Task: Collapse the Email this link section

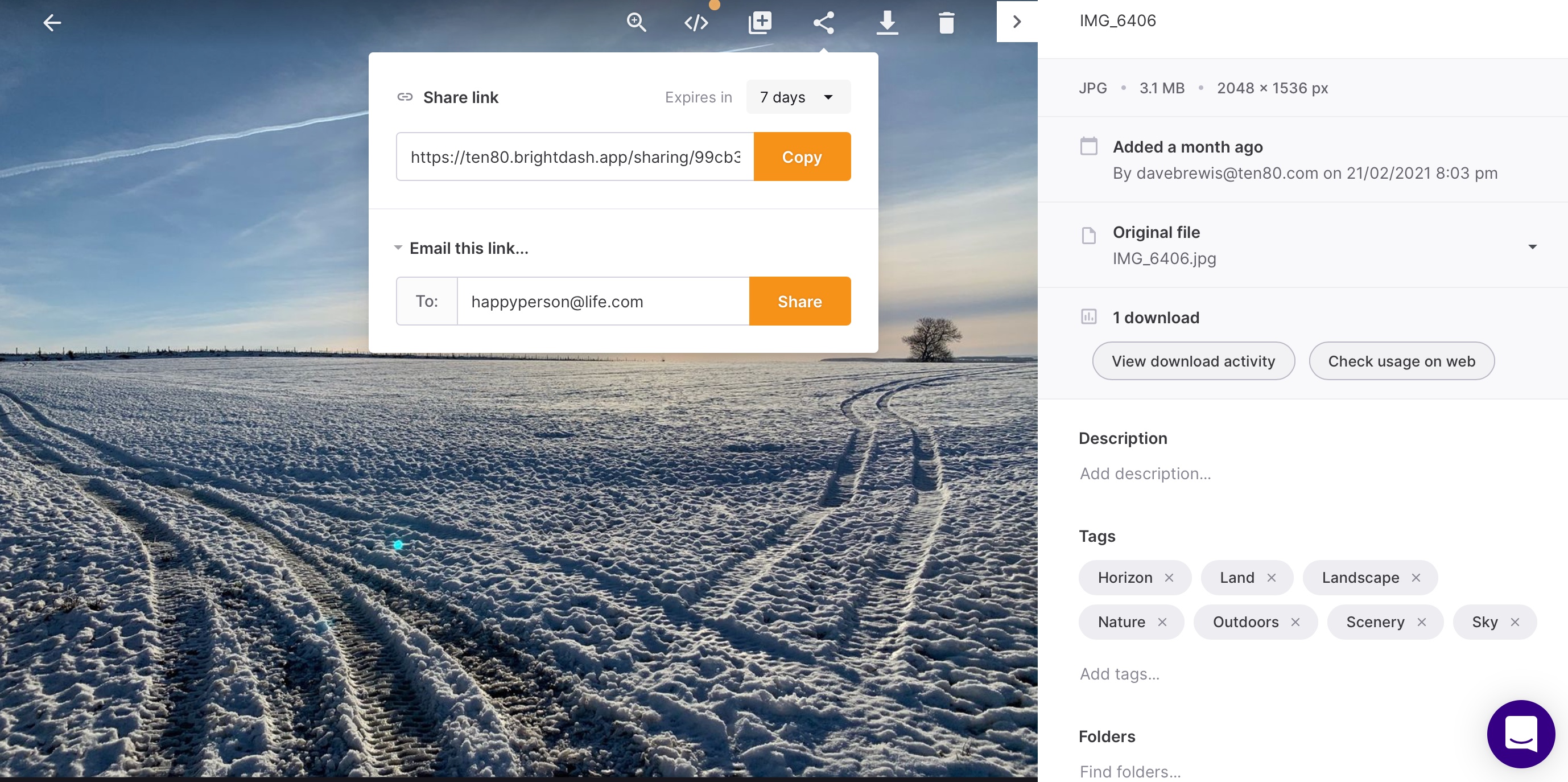Action: [398, 248]
